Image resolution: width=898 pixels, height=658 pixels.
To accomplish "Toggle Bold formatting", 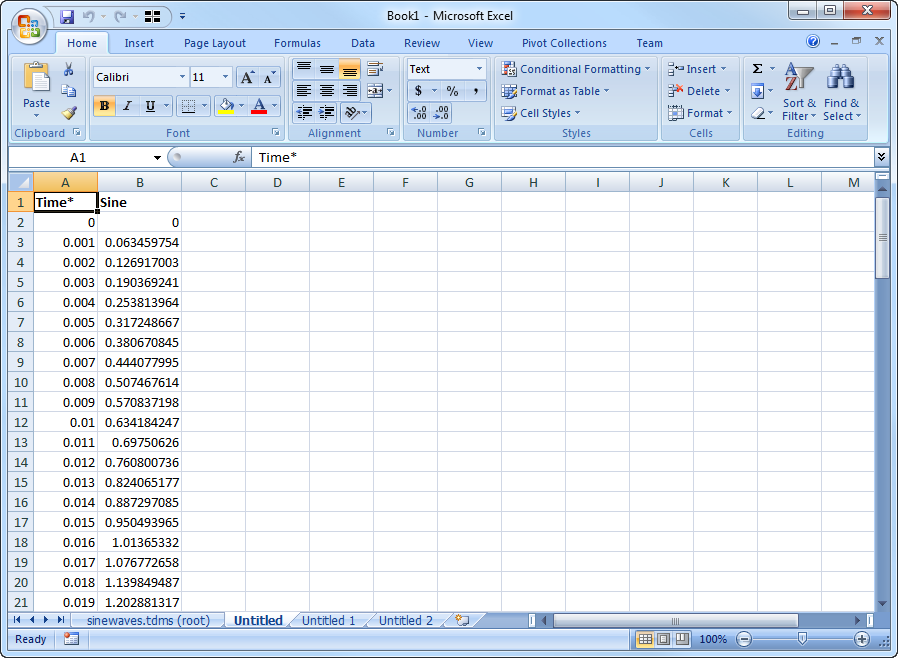I will [104, 106].
